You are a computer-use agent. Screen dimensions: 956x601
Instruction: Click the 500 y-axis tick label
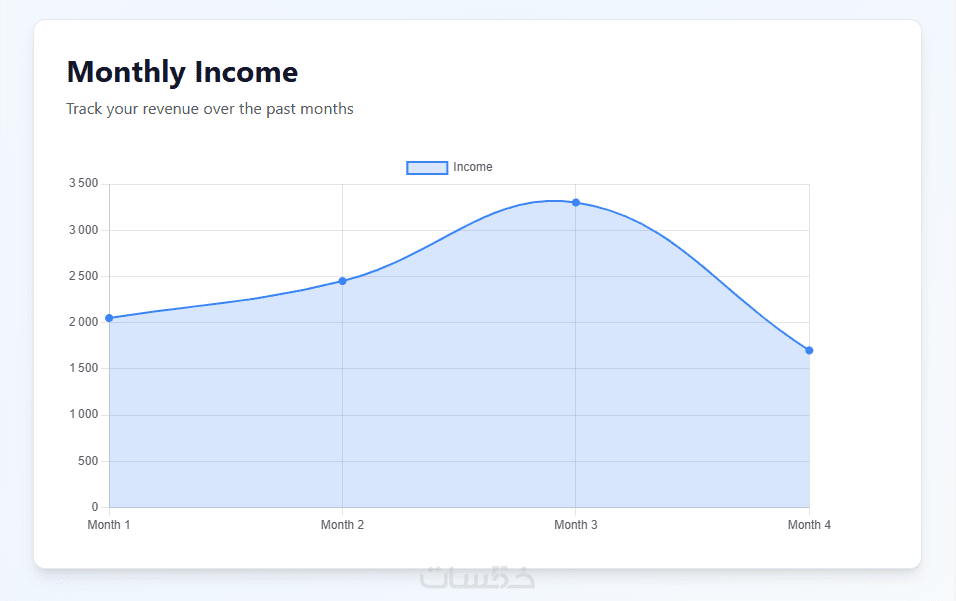click(89, 461)
